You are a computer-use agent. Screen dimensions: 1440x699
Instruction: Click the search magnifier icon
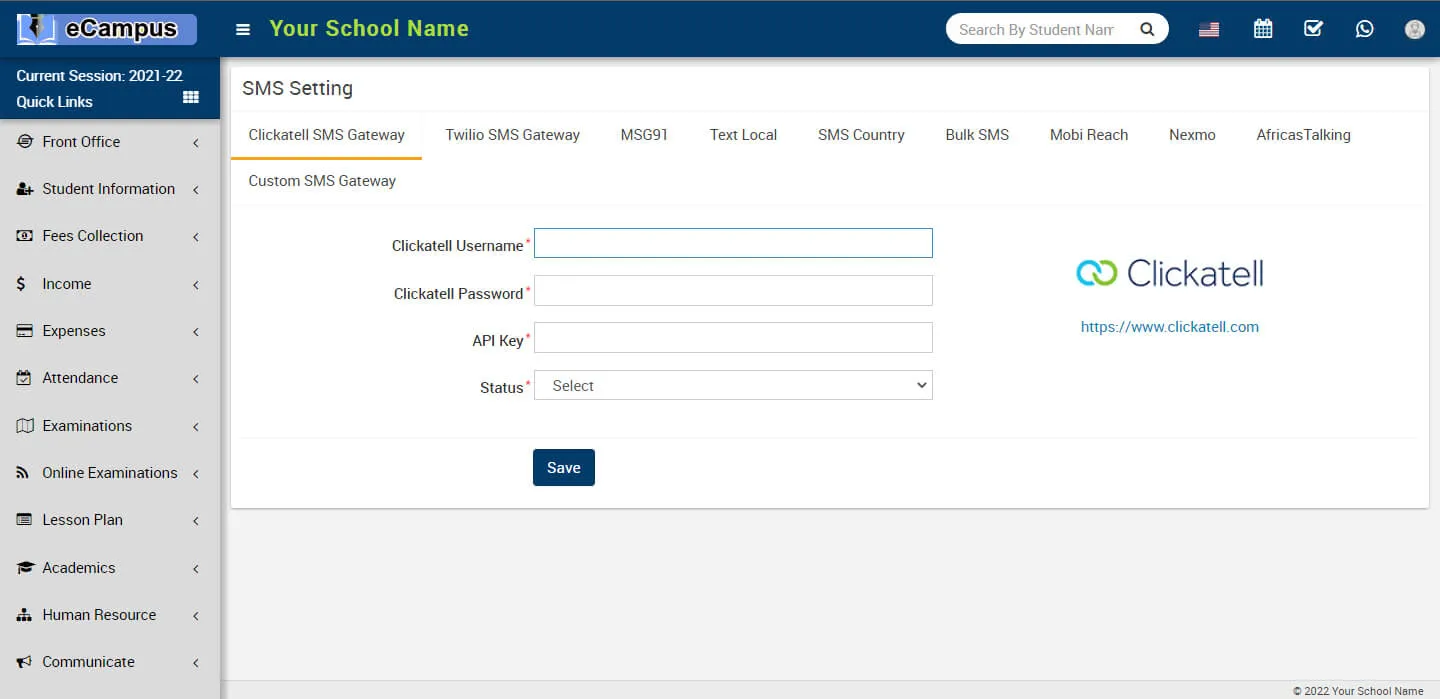point(1147,29)
